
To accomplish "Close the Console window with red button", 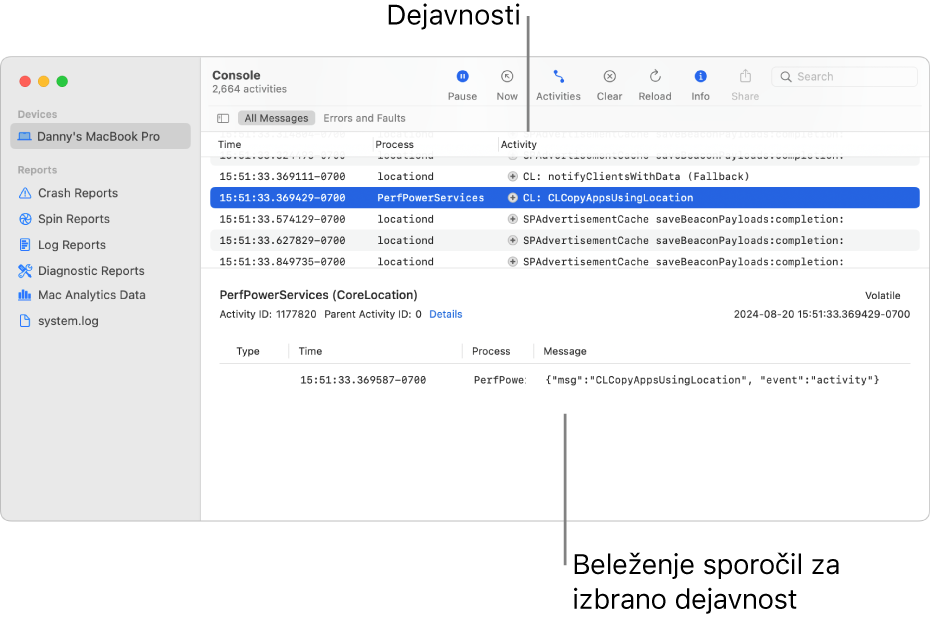I will coord(25,81).
